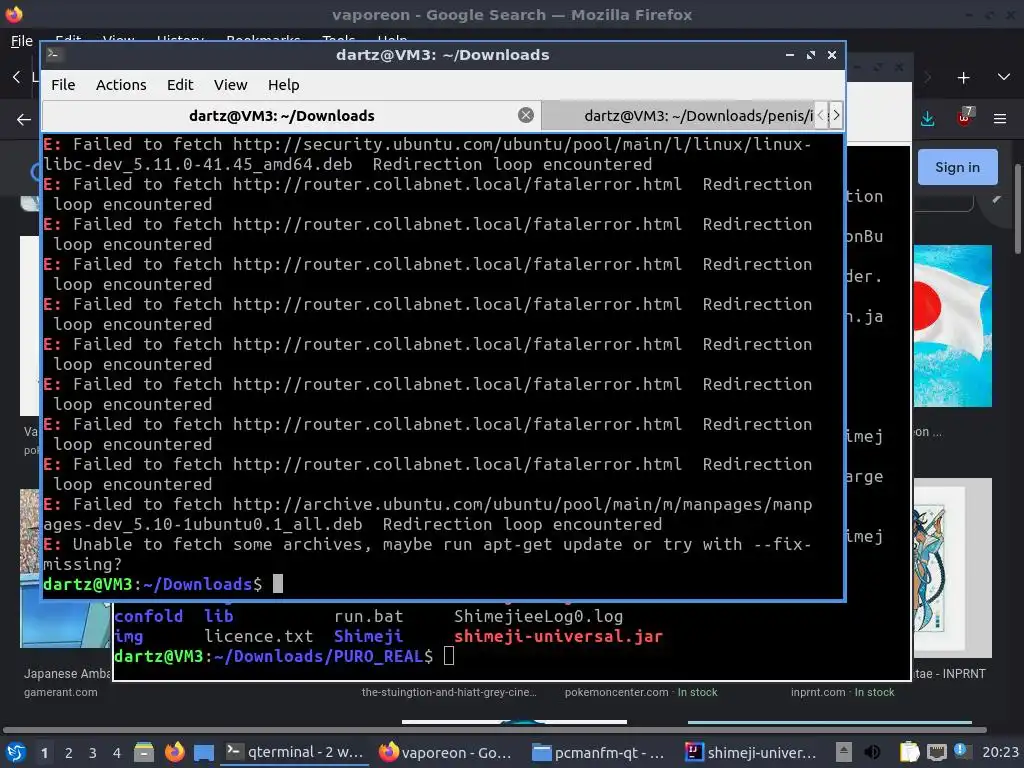Click the manpages-dev fetch error line

point(428,515)
